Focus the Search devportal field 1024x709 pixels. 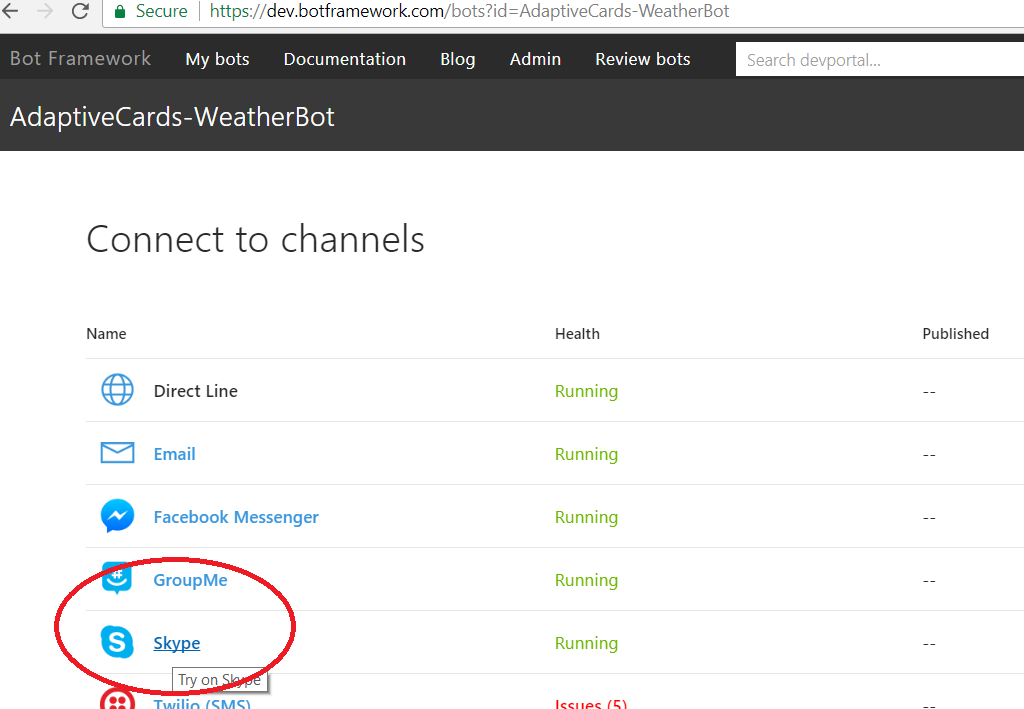pos(880,59)
